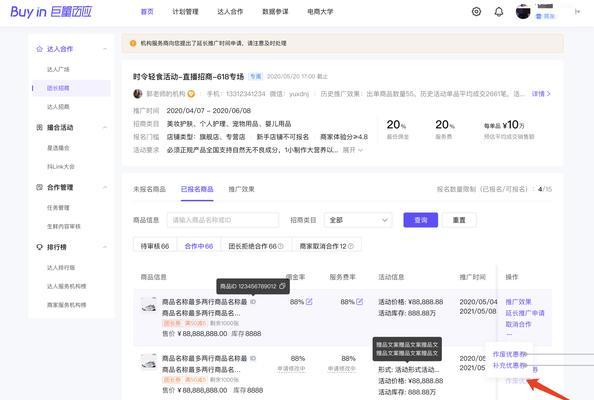Open 数据参谋 in the top navigation
594x400 pixels.
click(x=275, y=12)
